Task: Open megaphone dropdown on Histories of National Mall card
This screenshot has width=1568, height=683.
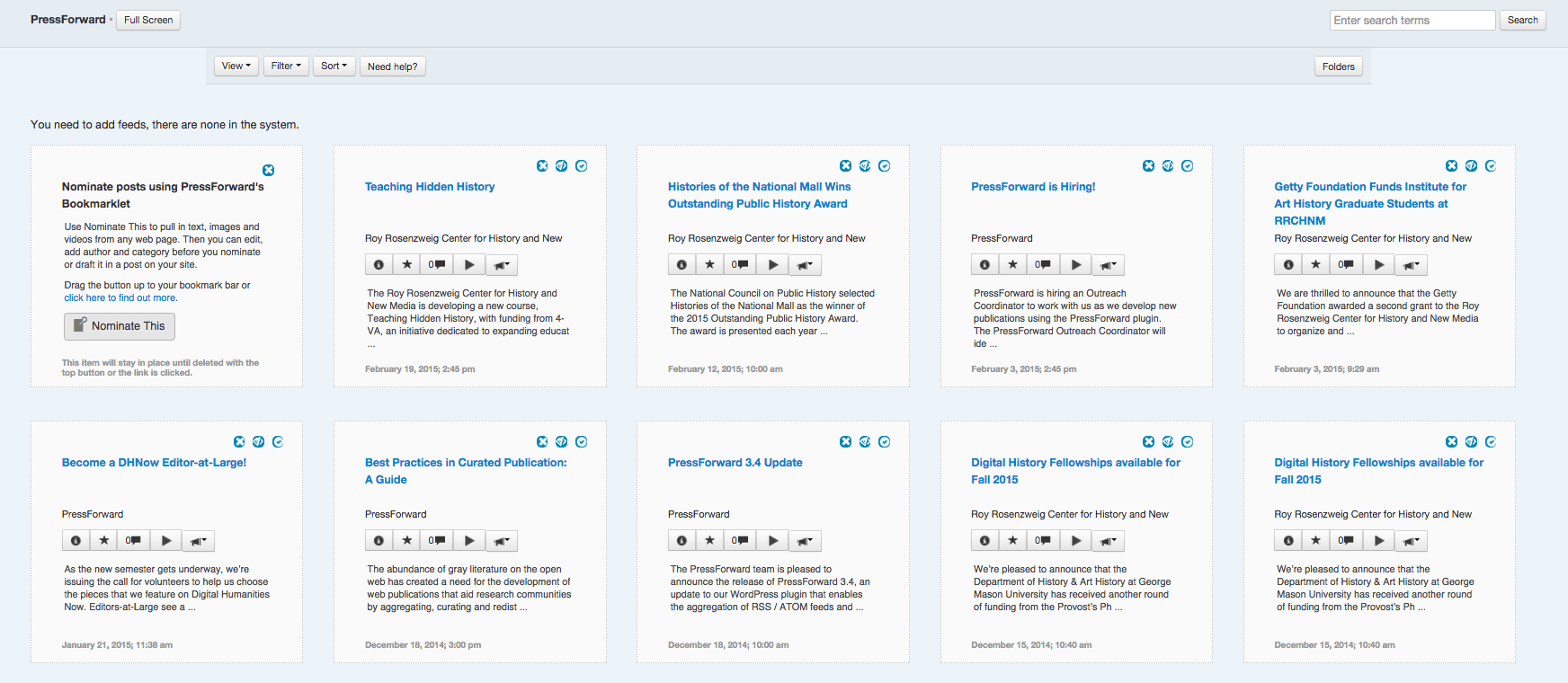Action: [x=805, y=265]
